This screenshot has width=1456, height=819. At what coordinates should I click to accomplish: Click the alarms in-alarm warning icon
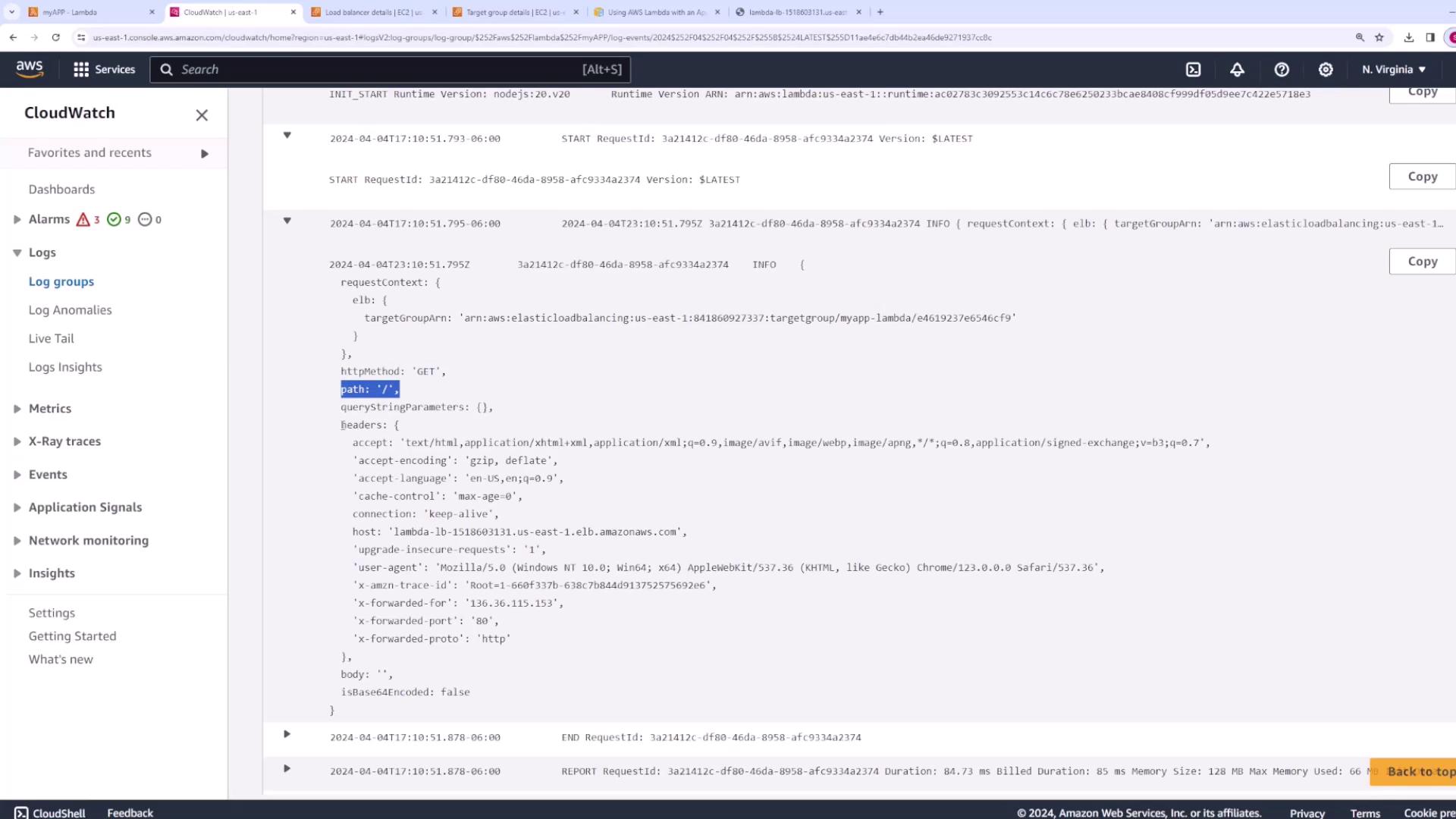83,219
